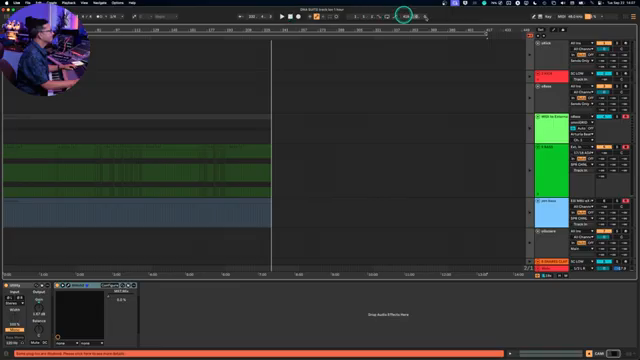Enable Draw Mode pencil in control bar

533,17
